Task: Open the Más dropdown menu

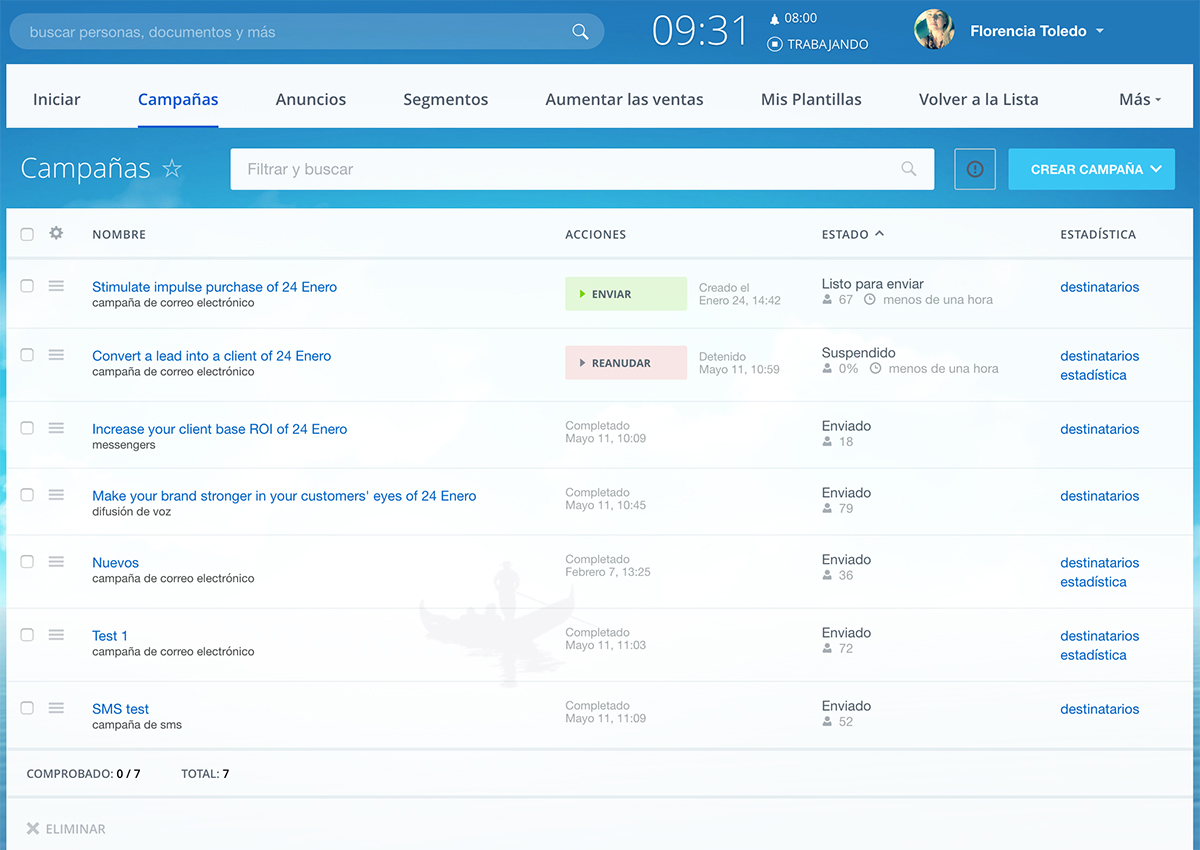Action: 1140,99
